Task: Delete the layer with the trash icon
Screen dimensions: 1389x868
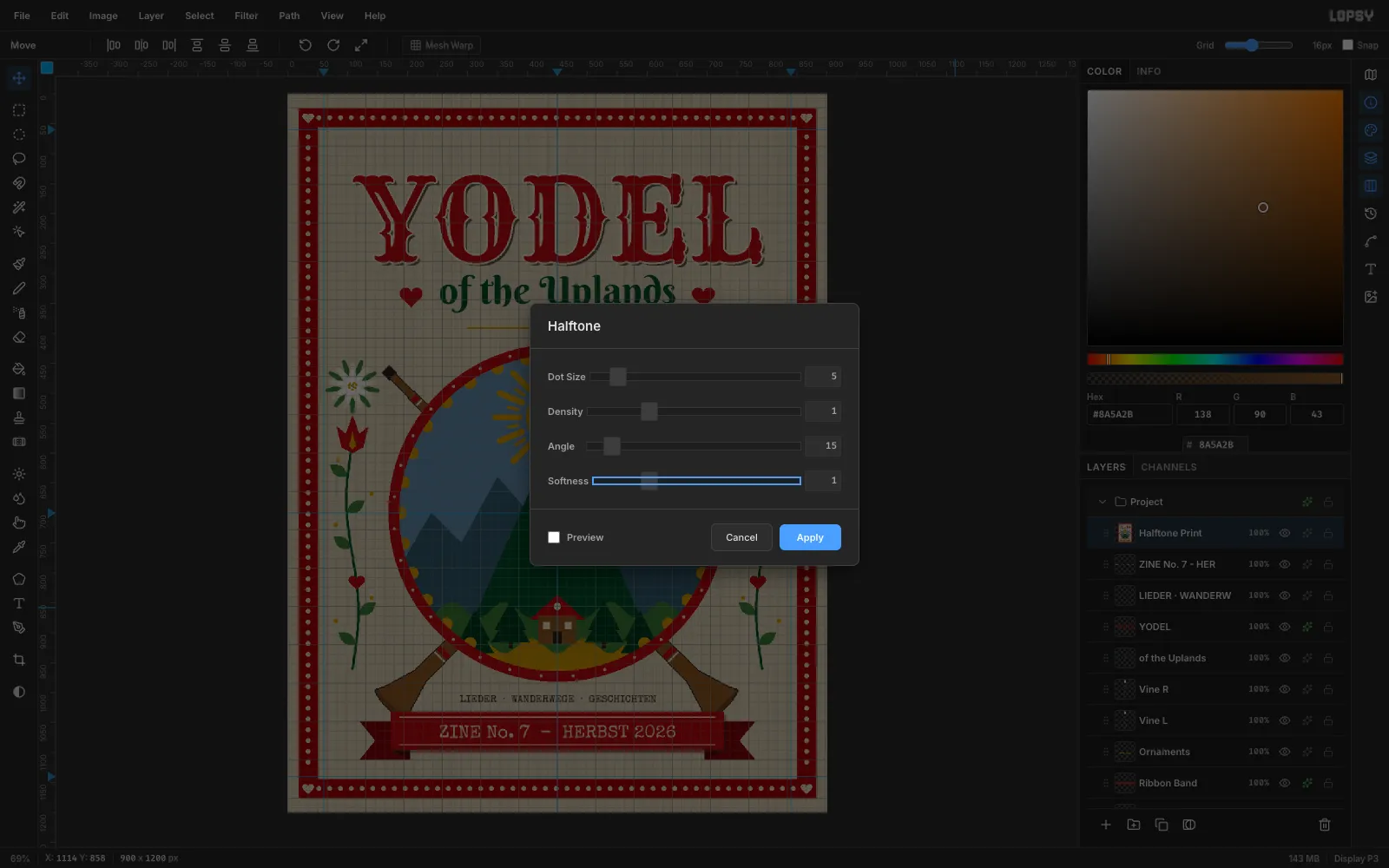Action: pos(1325,825)
